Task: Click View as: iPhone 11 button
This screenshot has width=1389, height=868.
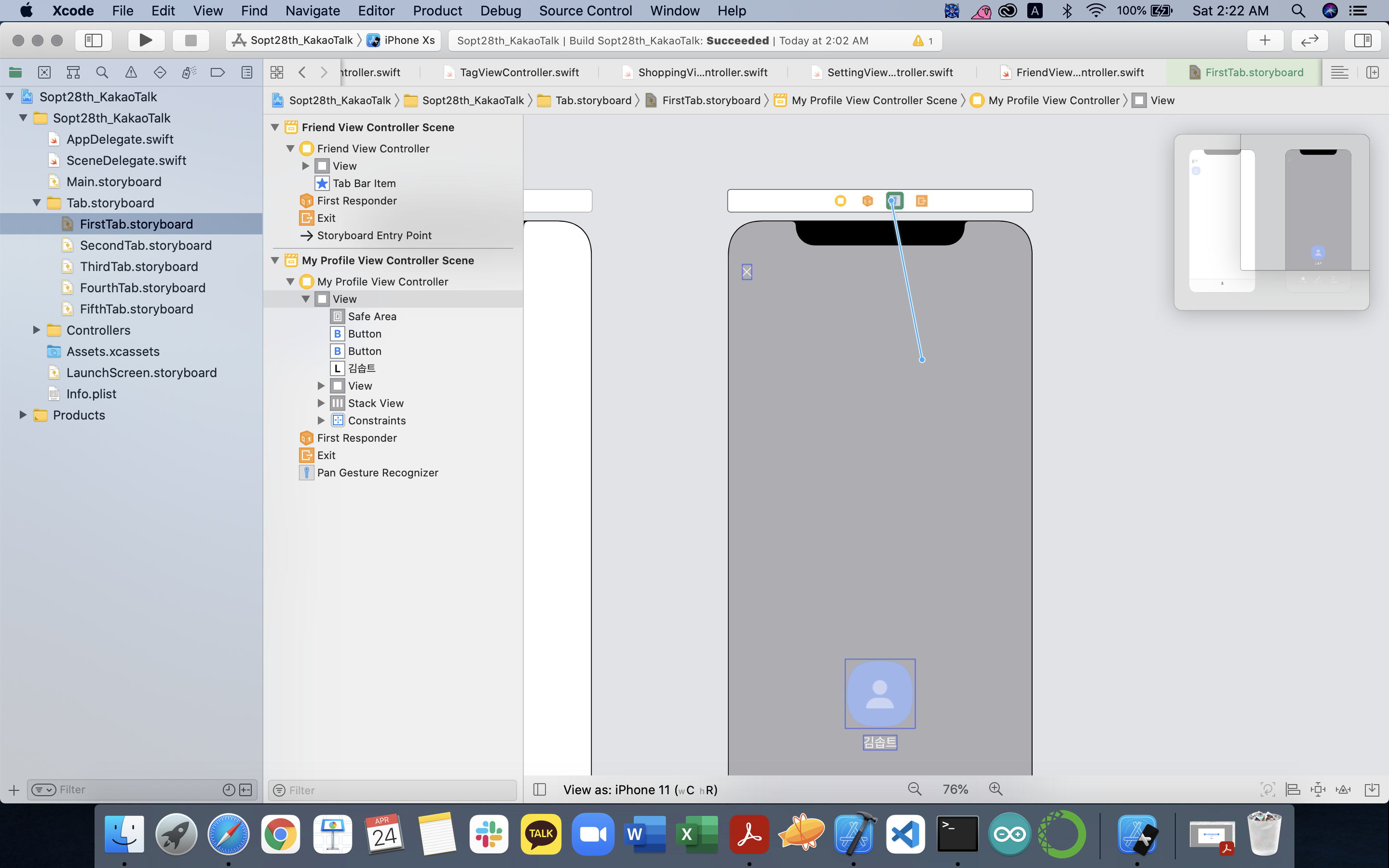Action: click(640, 789)
